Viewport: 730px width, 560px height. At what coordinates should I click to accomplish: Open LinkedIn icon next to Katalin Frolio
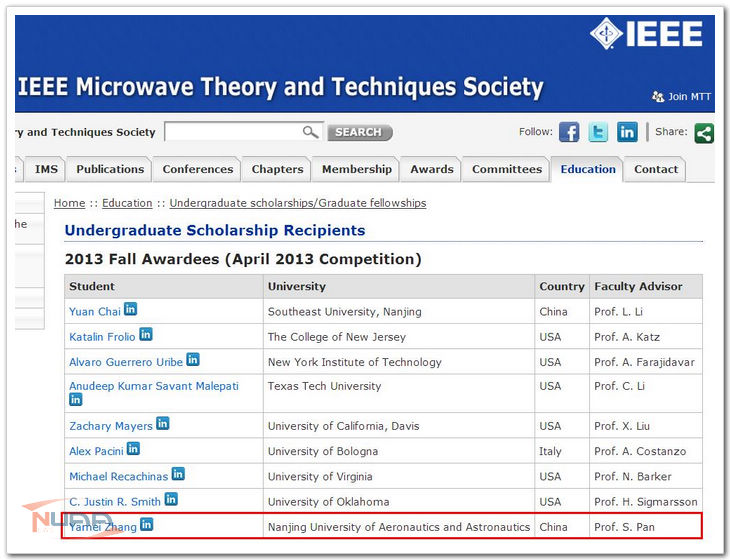tap(146, 335)
